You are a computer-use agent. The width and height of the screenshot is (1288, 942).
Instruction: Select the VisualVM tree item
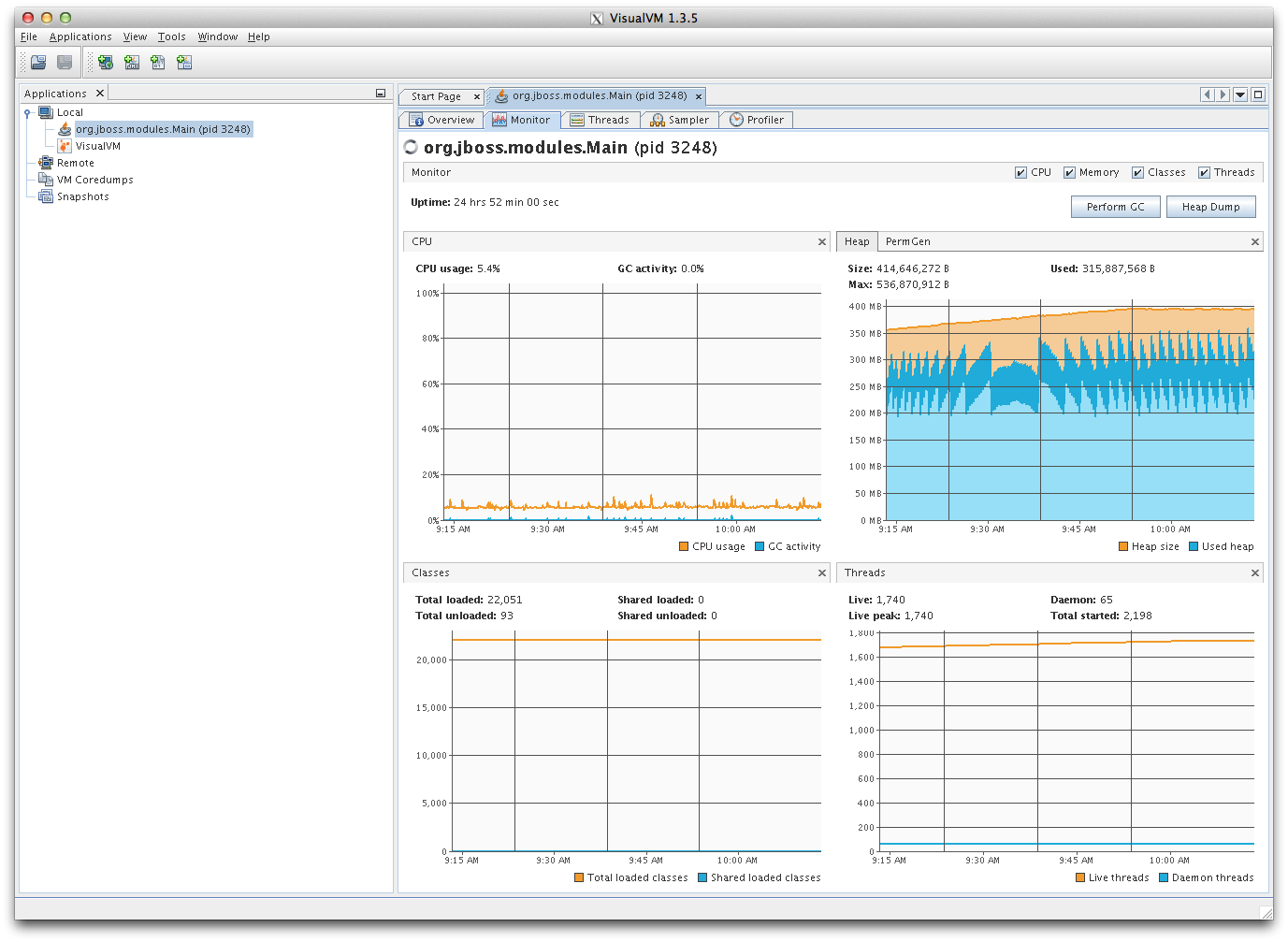click(x=98, y=146)
